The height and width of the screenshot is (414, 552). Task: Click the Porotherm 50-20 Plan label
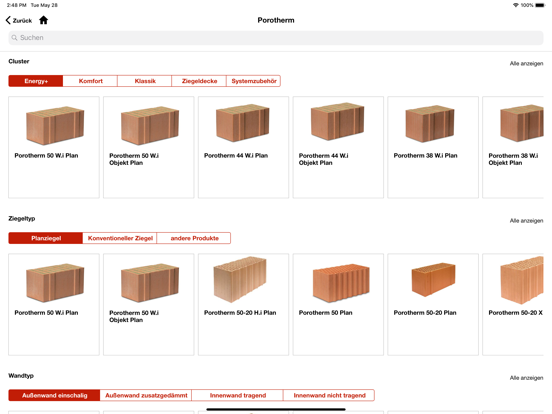click(425, 313)
